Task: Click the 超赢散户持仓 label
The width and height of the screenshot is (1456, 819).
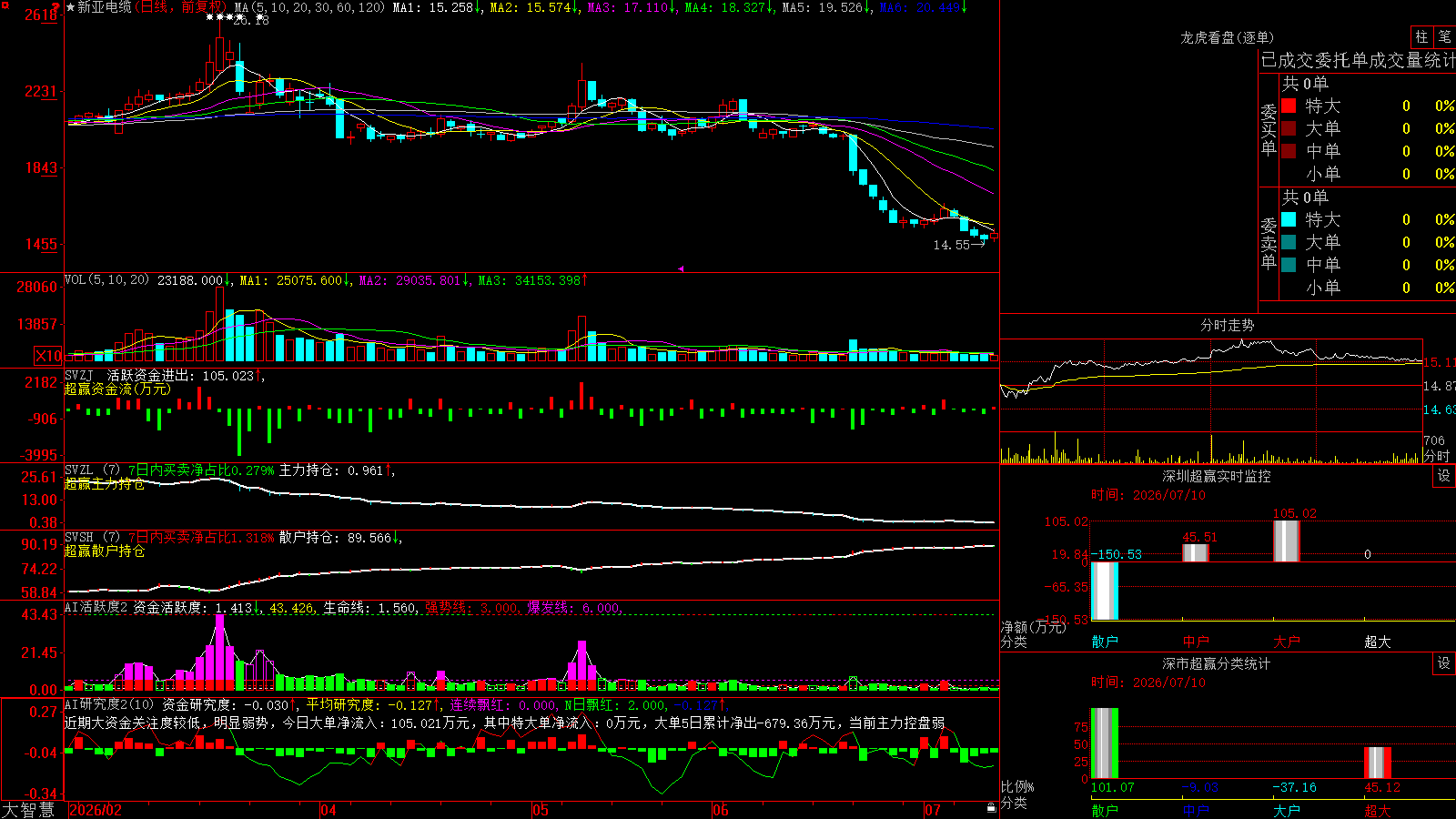Action: pyautogui.click(x=105, y=551)
